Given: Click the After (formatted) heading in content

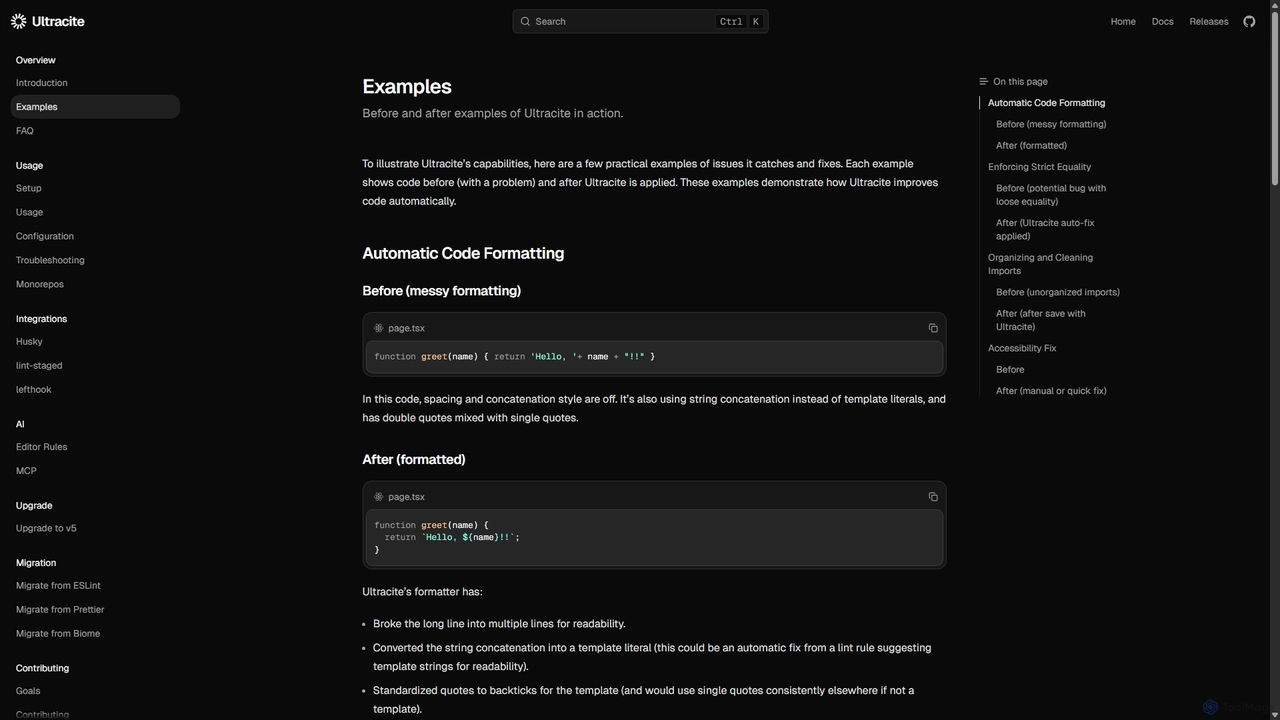Looking at the screenshot, I should (414, 460).
